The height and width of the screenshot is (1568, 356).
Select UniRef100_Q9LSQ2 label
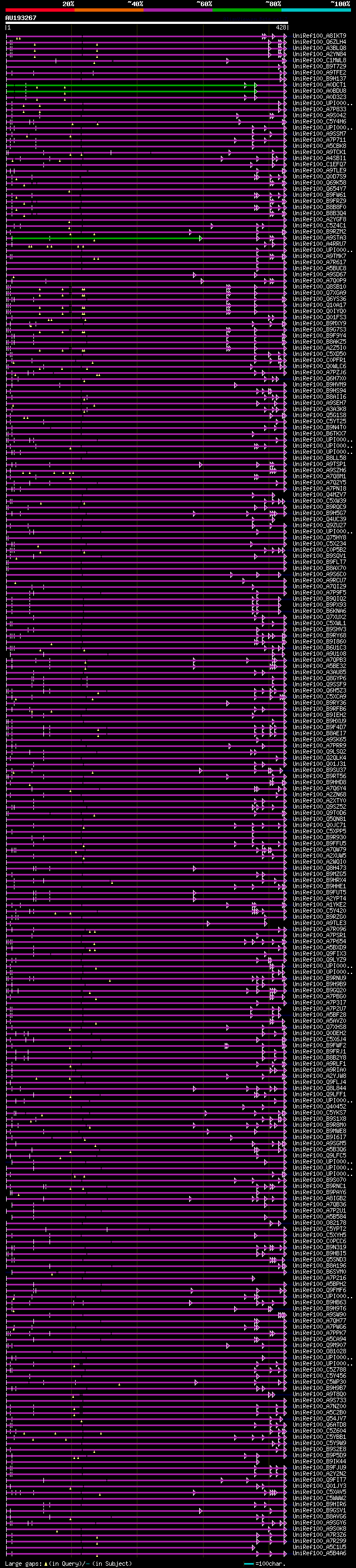click(319, 752)
